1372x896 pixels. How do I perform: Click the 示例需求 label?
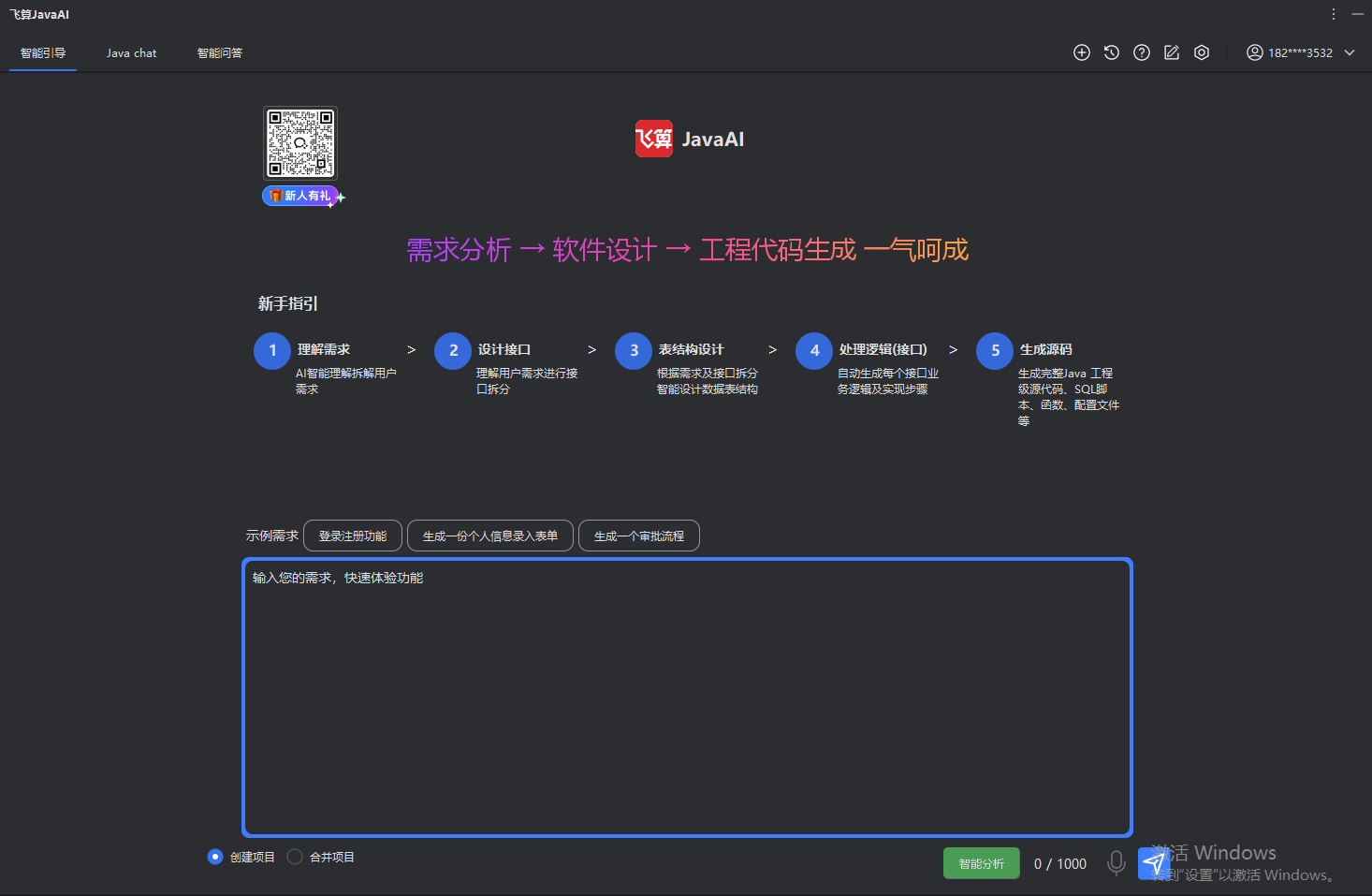(272, 536)
